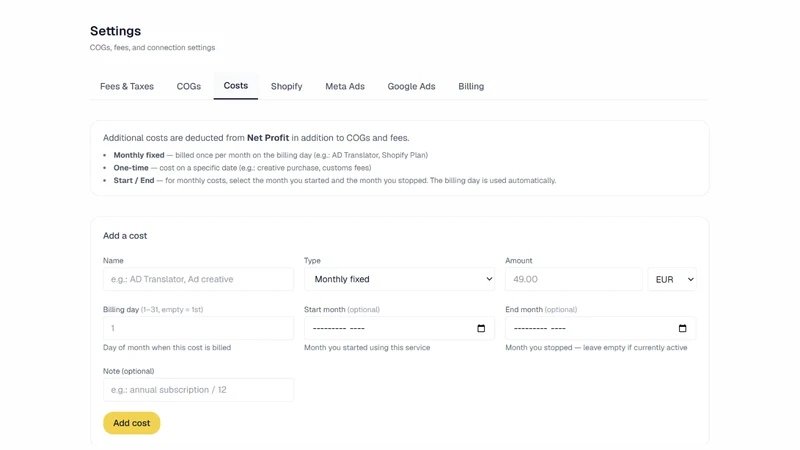The height and width of the screenshot is (450, 800).
Task: Click the 'Monthly fixed' bullet description
Action: [x=270, y=155]
